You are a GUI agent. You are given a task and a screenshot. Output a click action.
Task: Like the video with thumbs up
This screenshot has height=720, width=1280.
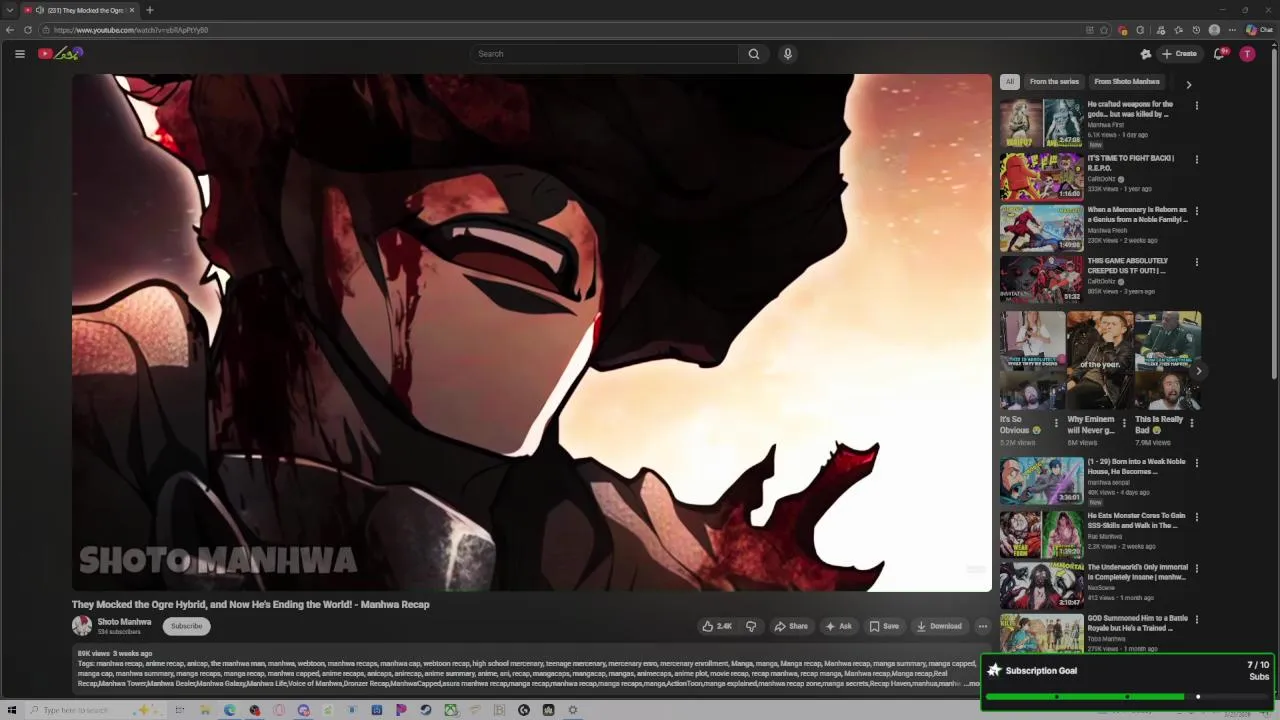pyautogui.click(x=717, y=626)
